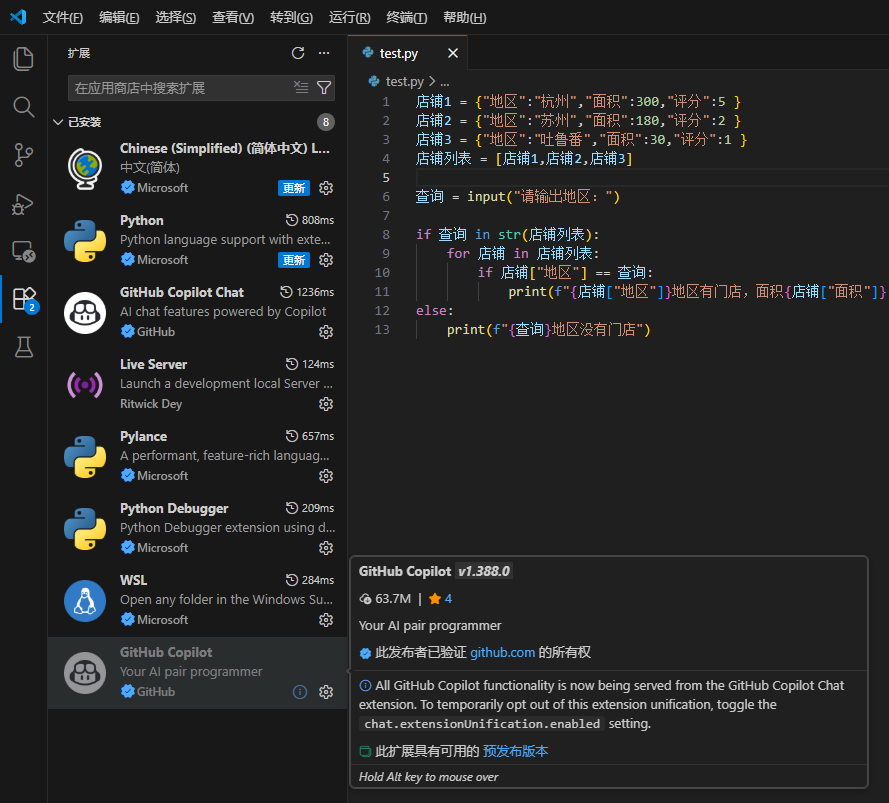The height and width of the screenshot is (803, 889).
Task: Open the WSL extension gear settings
Action: 326,620
